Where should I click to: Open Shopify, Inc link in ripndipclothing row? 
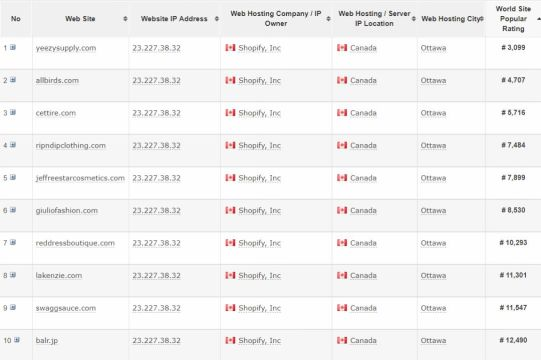(259, 146)
